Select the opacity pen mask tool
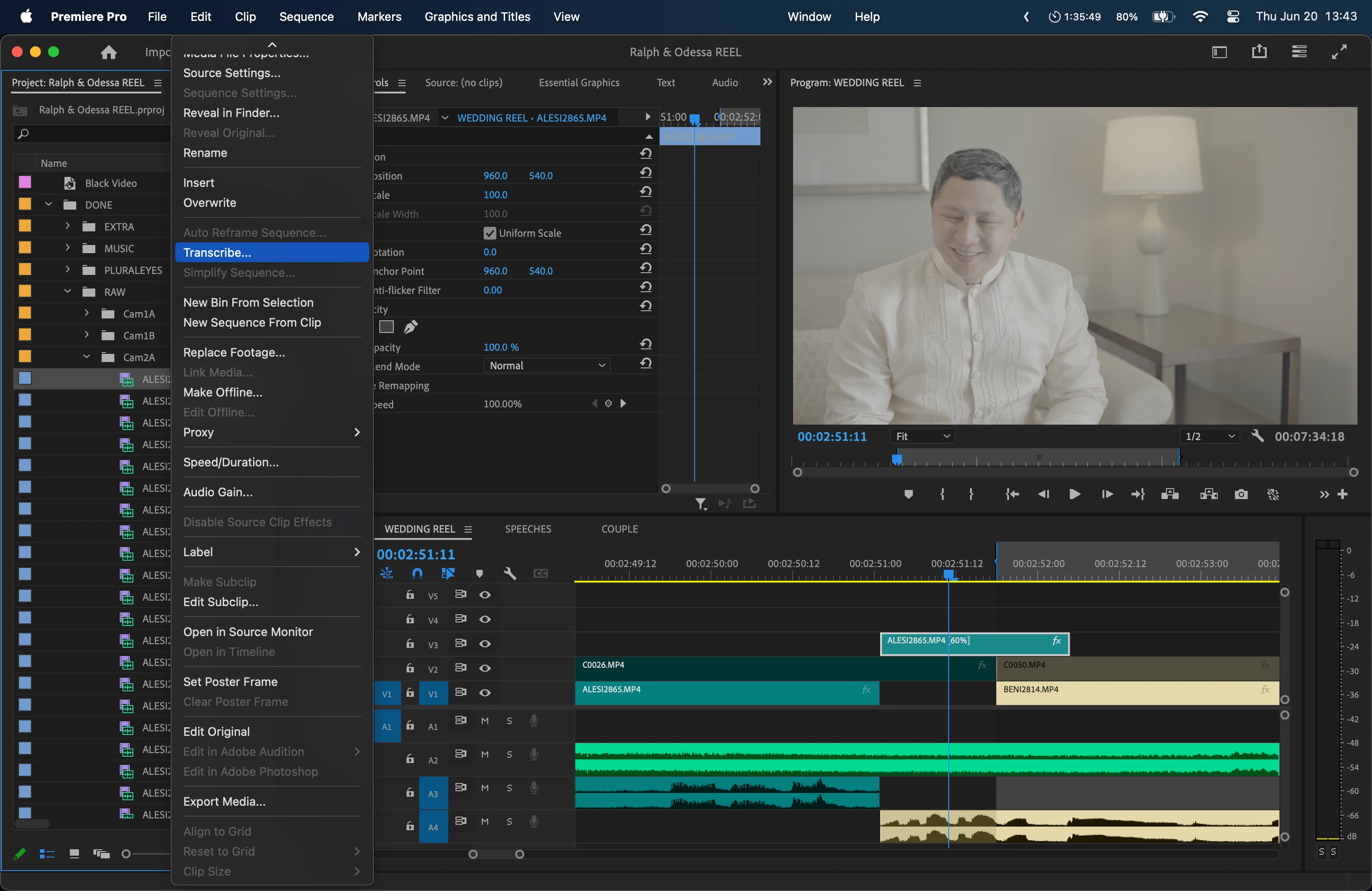This screenshot has height=891, width=1372. coord(411,328)
